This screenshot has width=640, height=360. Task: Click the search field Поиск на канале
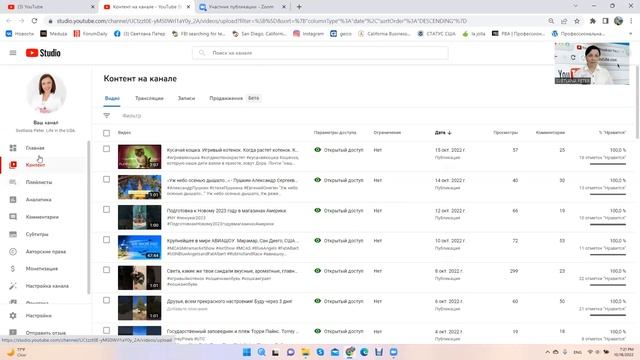320,53
